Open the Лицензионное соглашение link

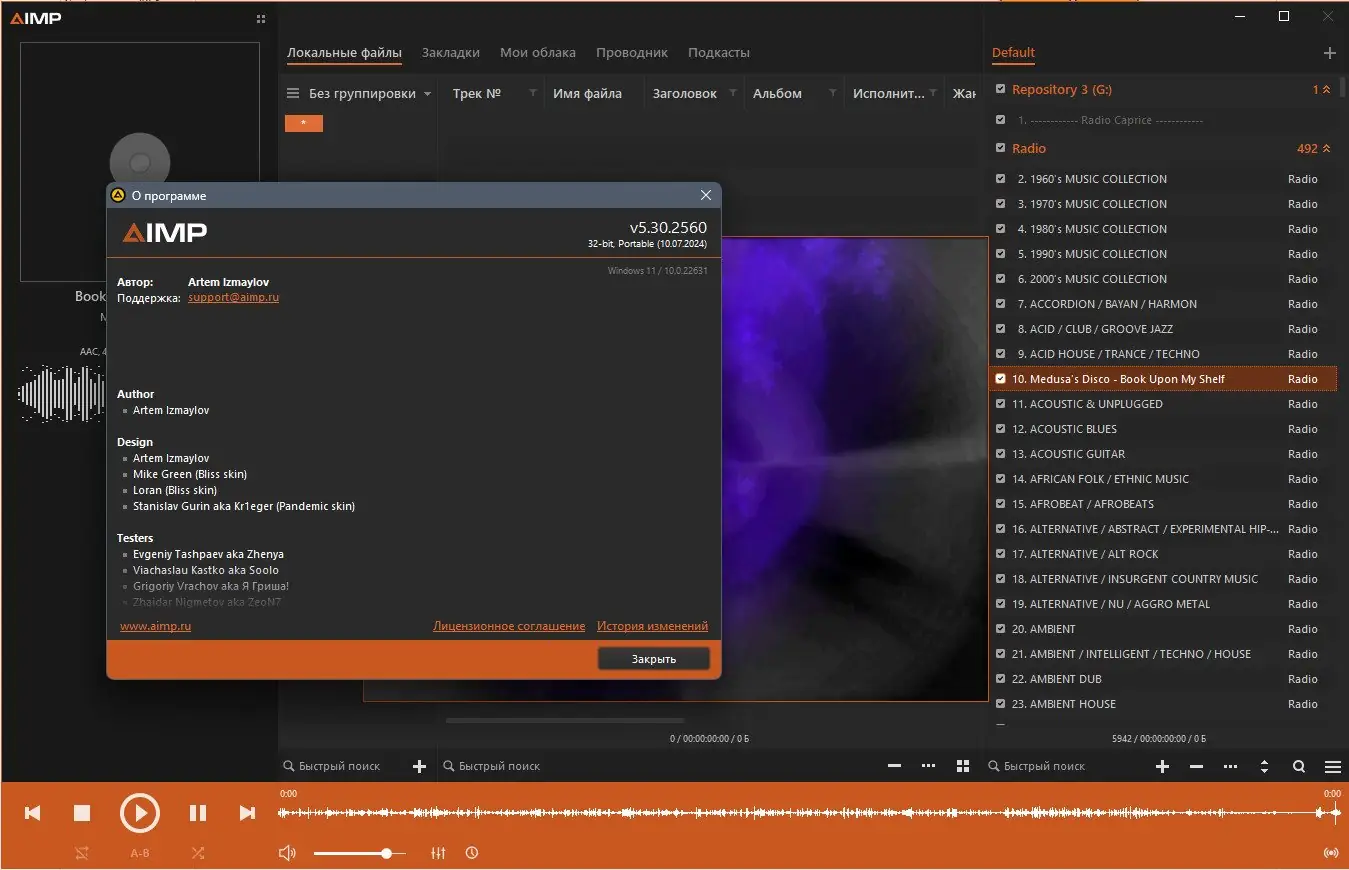pyautogui.click(x=509, y=626)
